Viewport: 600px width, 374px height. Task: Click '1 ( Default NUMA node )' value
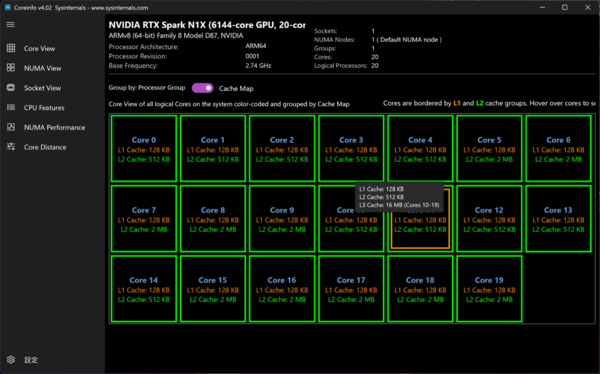(x=406, y=39)
